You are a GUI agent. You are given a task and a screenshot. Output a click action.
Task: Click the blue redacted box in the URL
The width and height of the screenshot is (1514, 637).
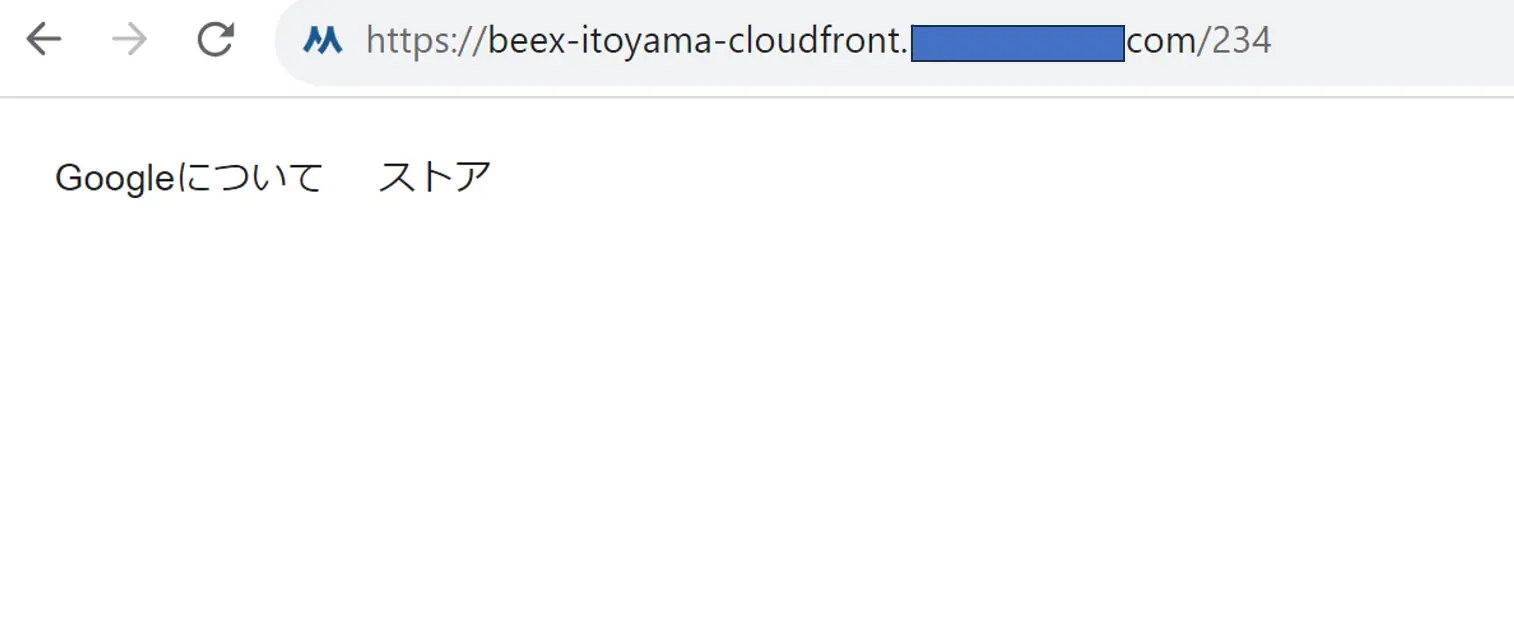1018,44
